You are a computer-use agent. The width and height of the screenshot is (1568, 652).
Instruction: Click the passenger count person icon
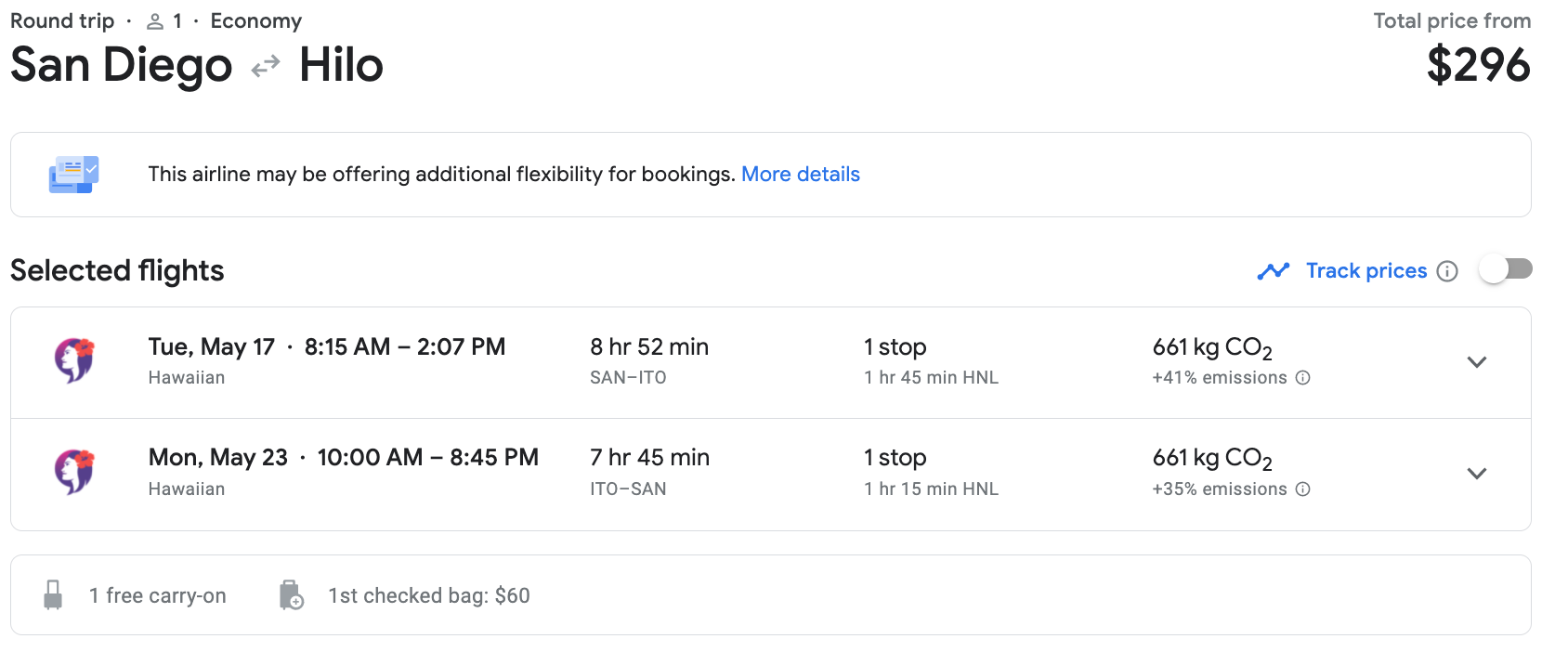tap(155, 21)
